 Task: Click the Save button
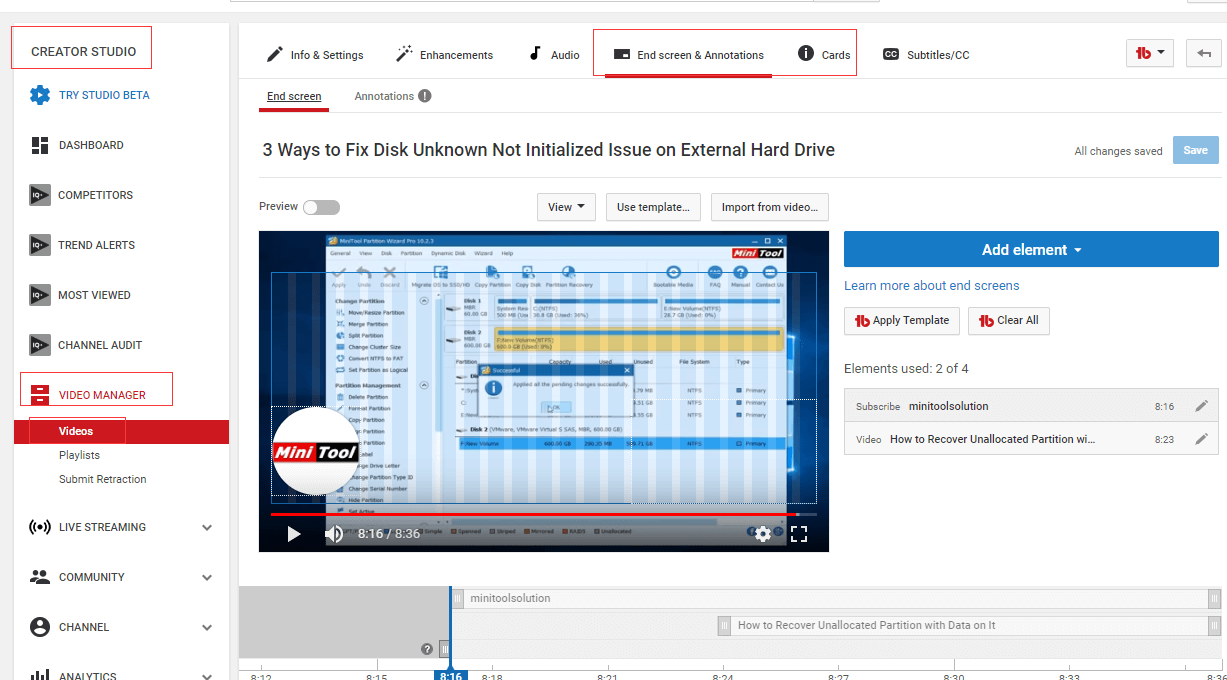(1196, 150)
